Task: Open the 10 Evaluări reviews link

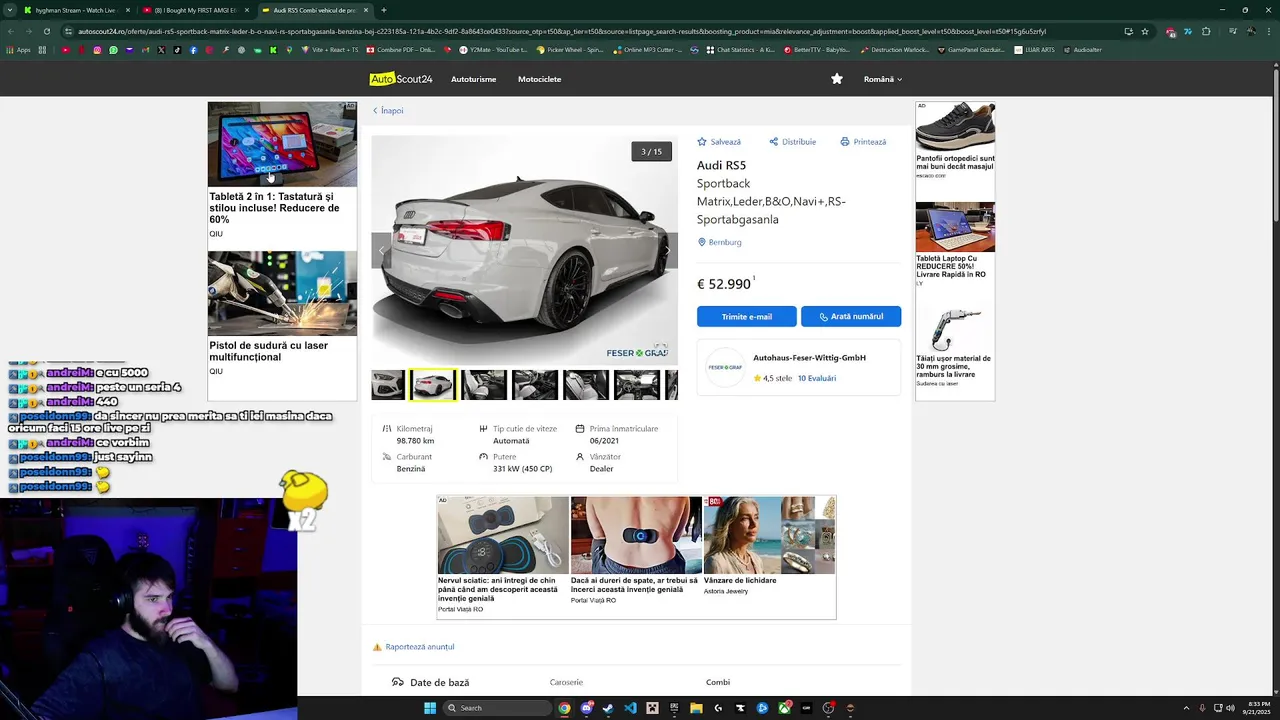Action: pyautogui.click(x=817, y=378)
